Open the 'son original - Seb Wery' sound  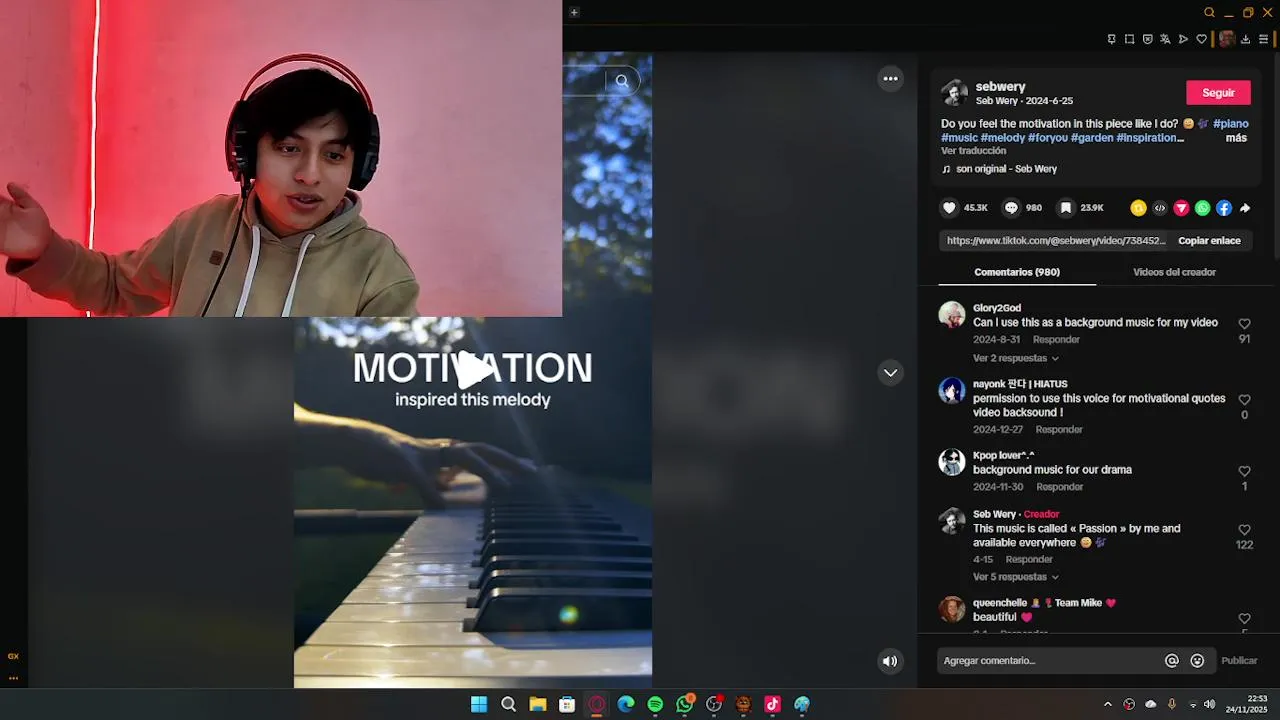1006,169
